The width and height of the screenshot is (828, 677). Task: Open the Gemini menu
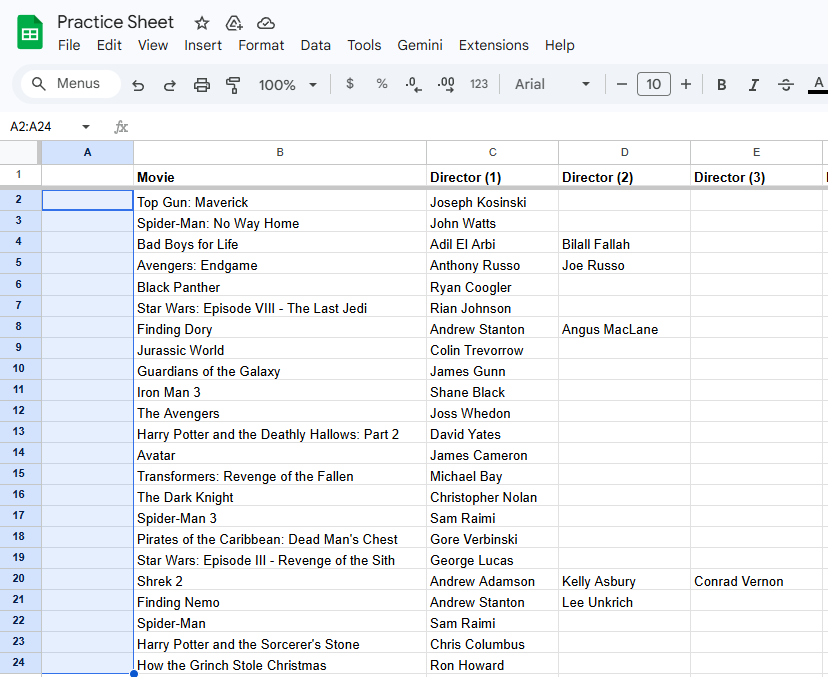[x=420, y=45]
